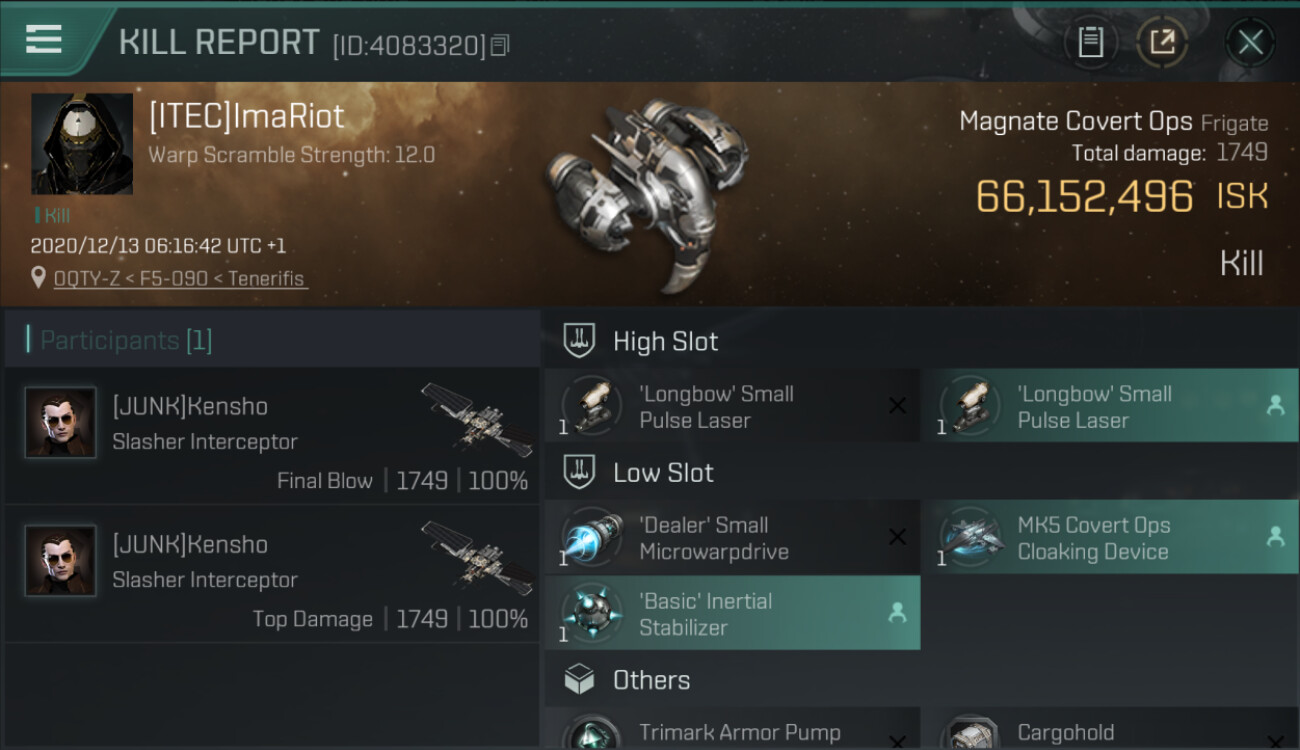The image size is (1300, 750).
Task: Copy the kill report ID
Action: click(x=500, y=45)
